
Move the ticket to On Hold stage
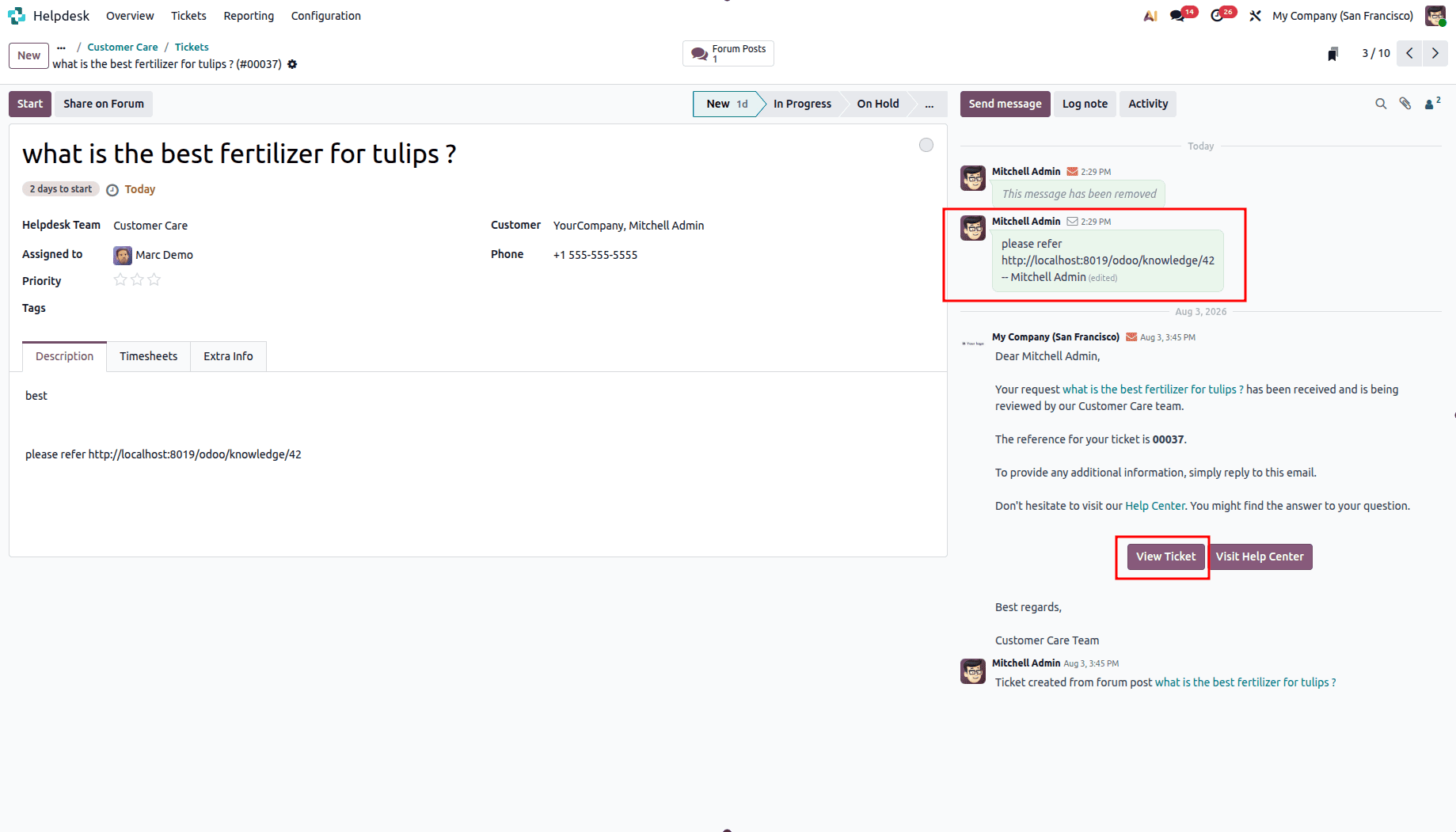(878, 104)
